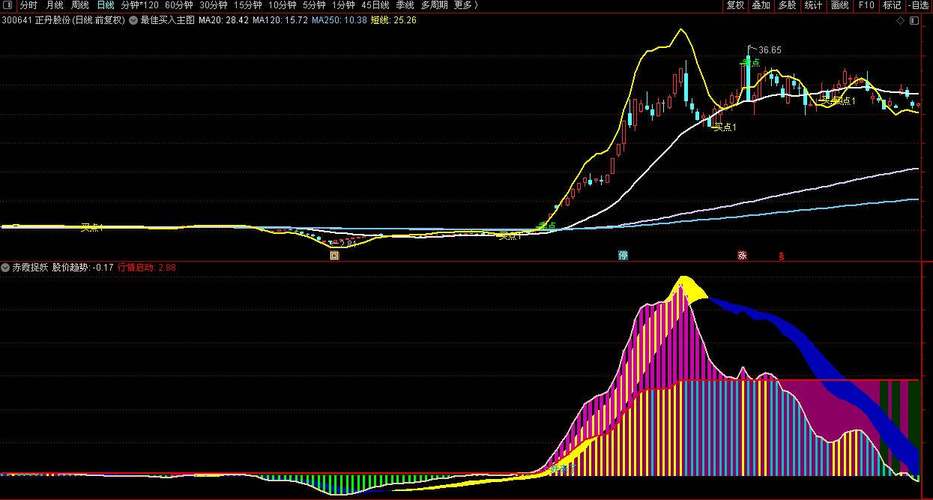Click the red 殊 marker on the time axis

pos(742,255)
